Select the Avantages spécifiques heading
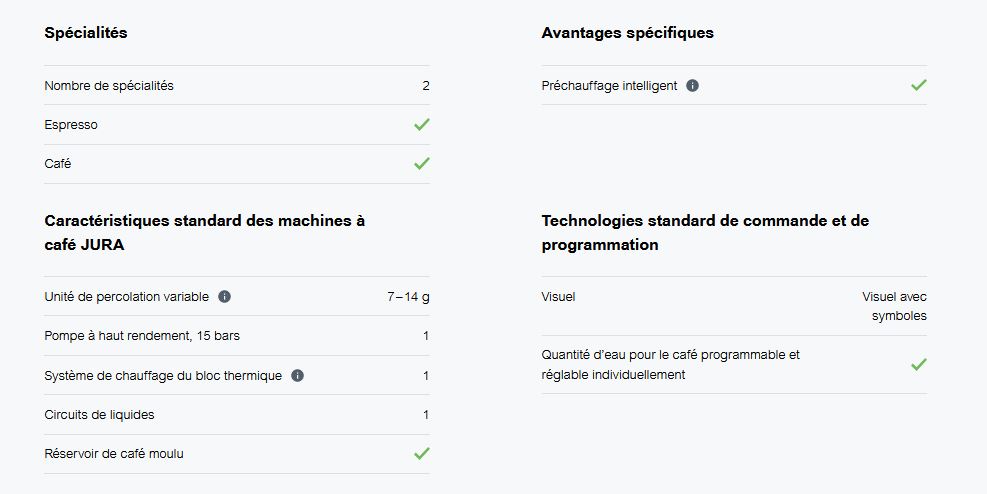This screenshot has height=494, width=987. [628, 33]
